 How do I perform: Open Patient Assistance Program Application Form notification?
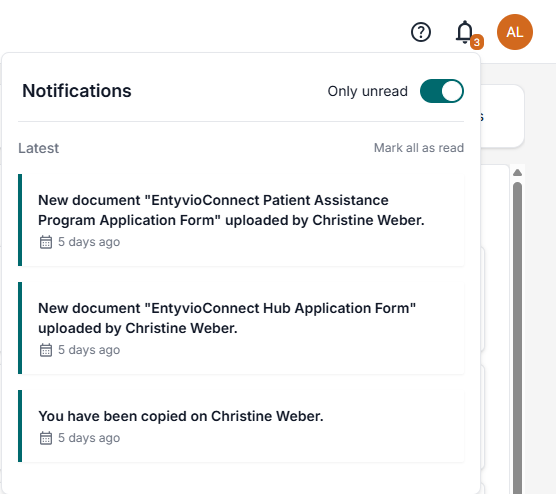click(x=241, y=220)
